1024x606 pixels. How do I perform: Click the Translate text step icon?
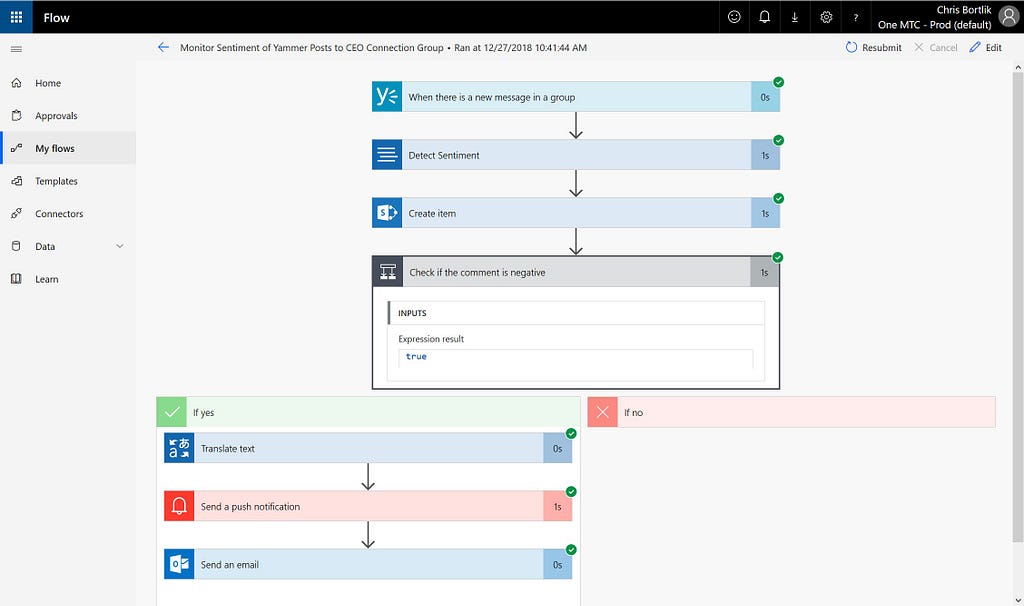(x=179, y=448)
